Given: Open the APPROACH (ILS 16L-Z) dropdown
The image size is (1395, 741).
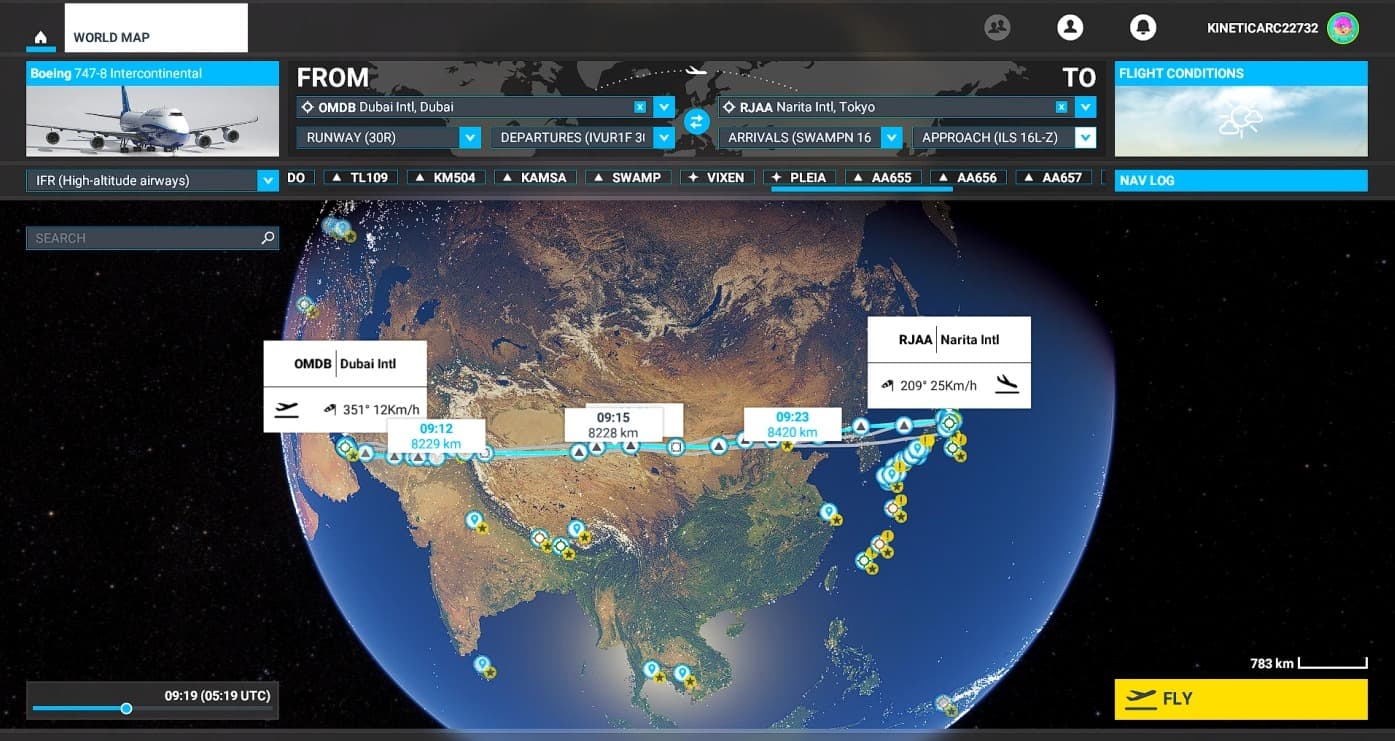Looking at the screenshot, I should pos(1085,138).
